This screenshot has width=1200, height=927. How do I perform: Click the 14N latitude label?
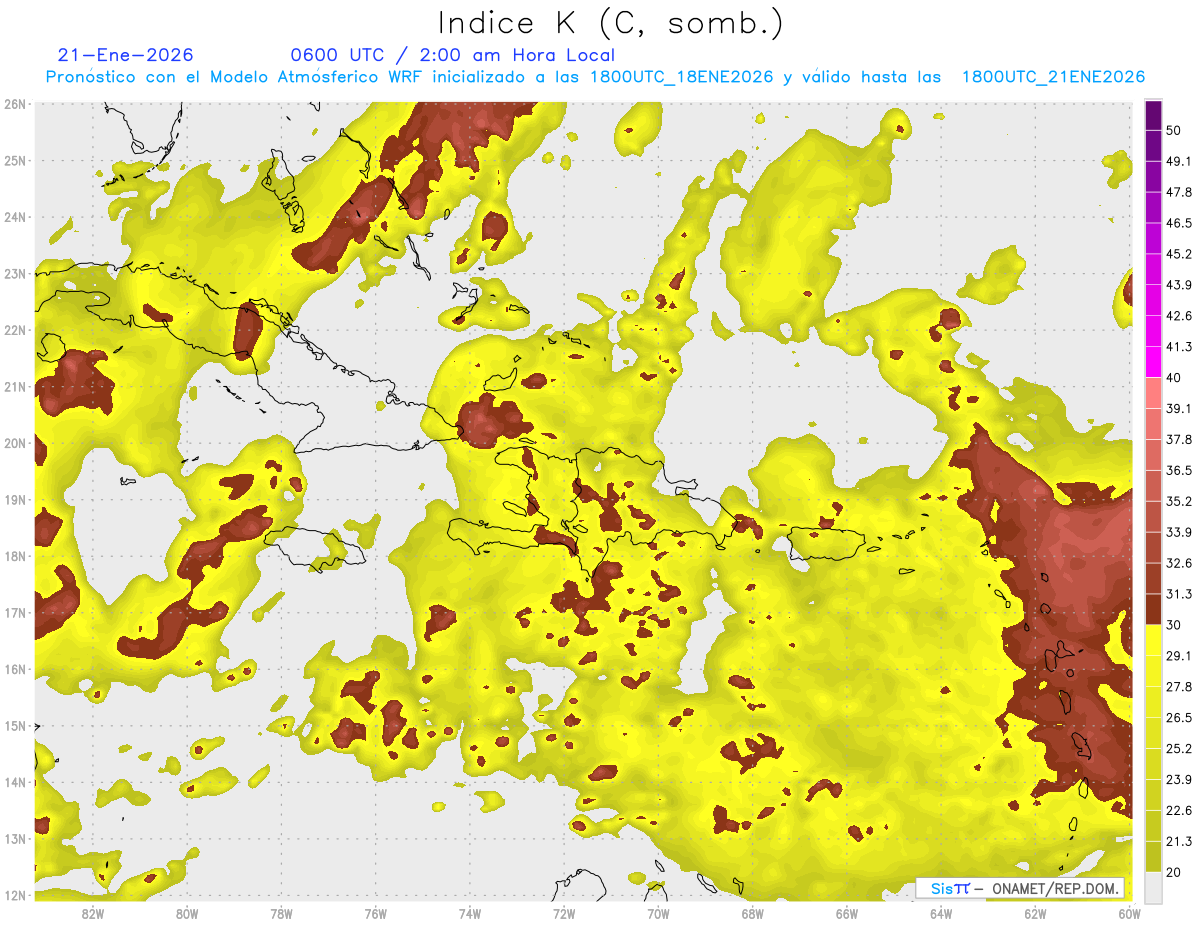click(14, 782)
